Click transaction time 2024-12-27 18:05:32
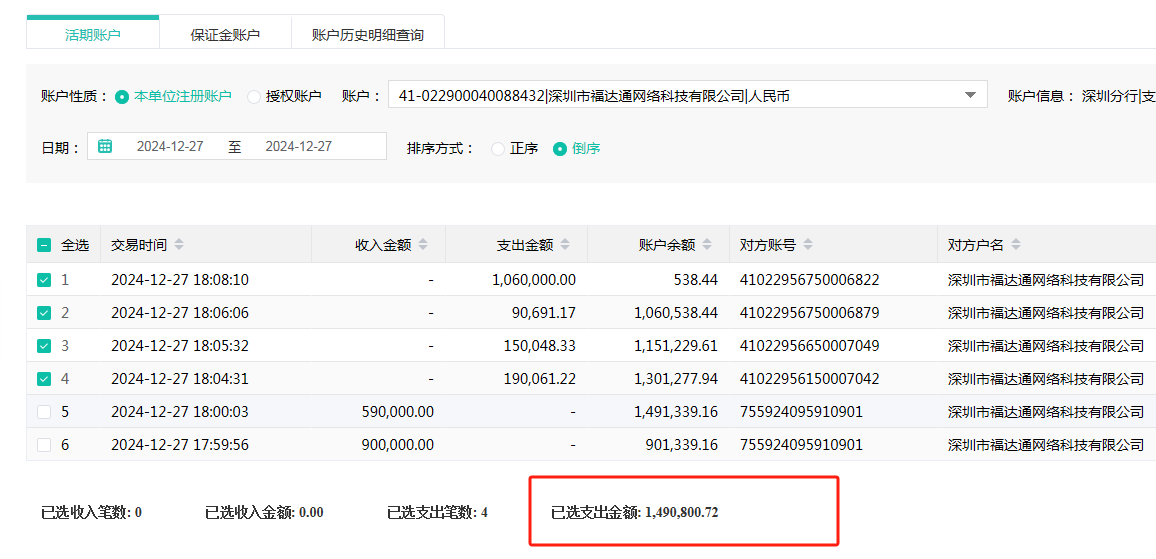1156x559 pixels. click(180, 345)
